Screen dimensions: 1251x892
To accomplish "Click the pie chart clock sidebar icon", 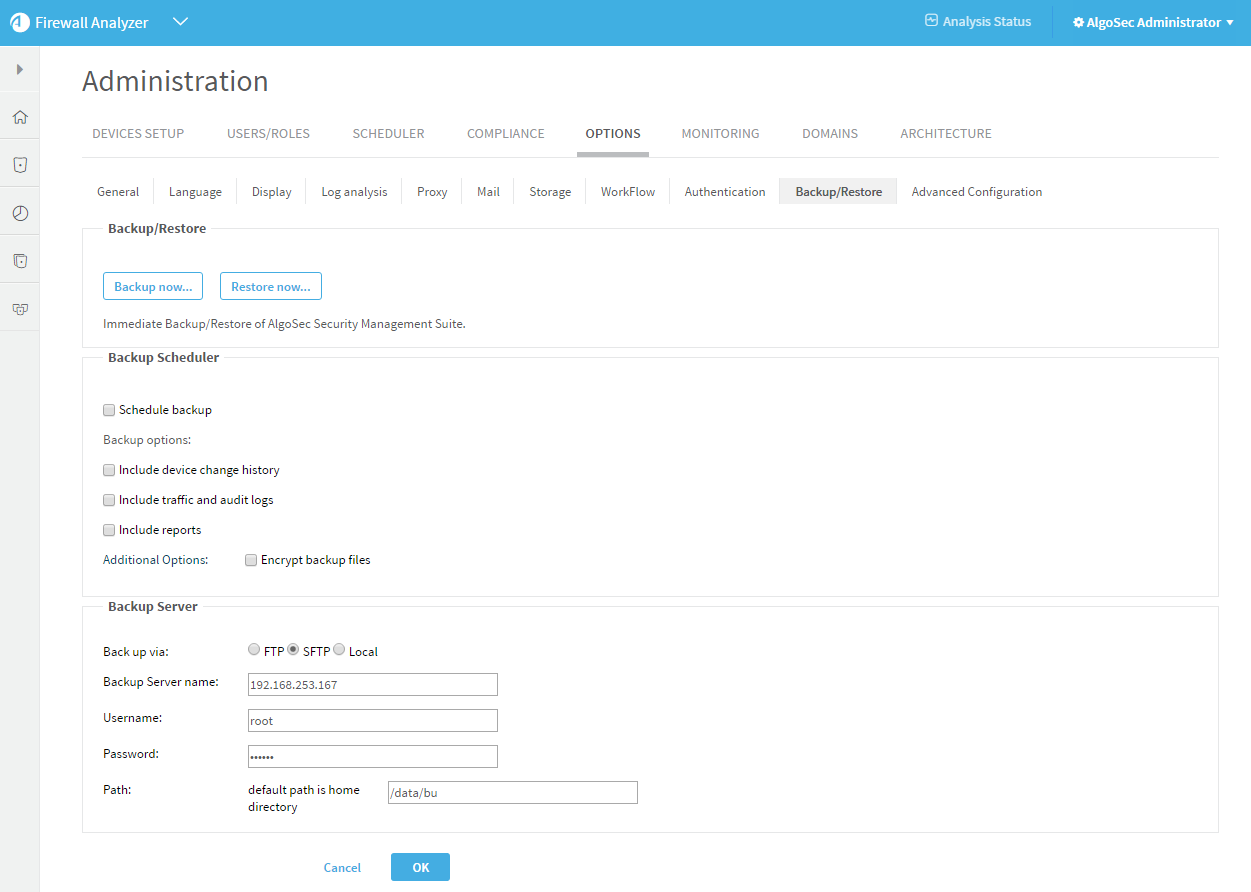I will click(20, 213).
